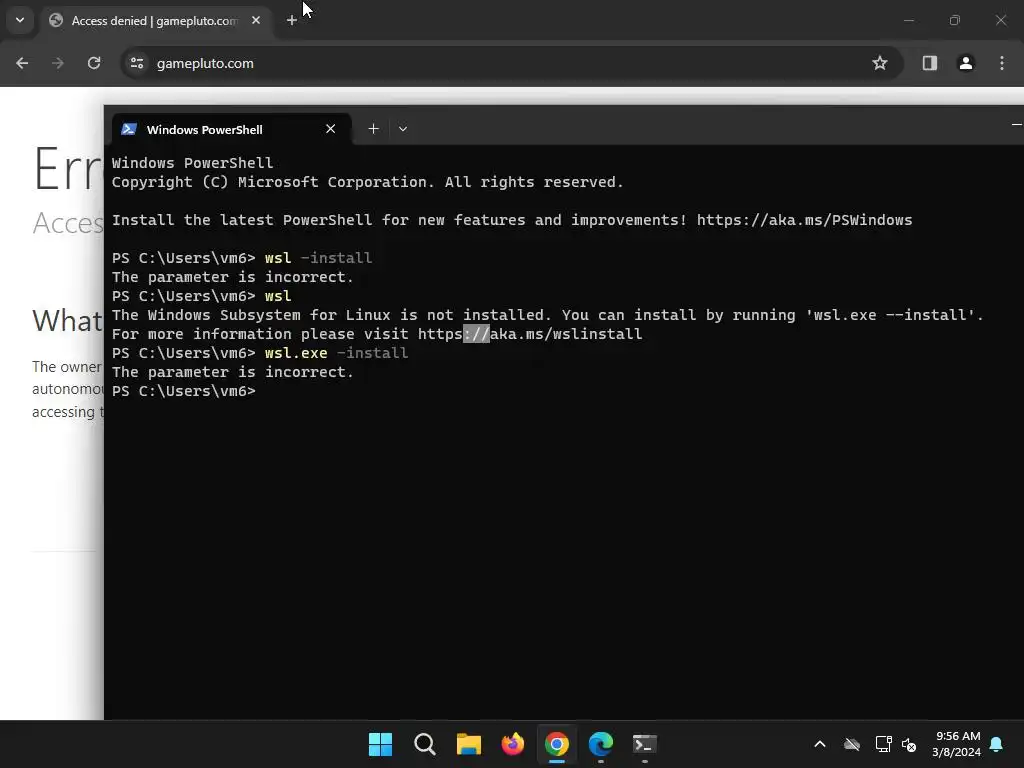
Task: Show hidden system tray icons chevron
Action: (820, 744)
